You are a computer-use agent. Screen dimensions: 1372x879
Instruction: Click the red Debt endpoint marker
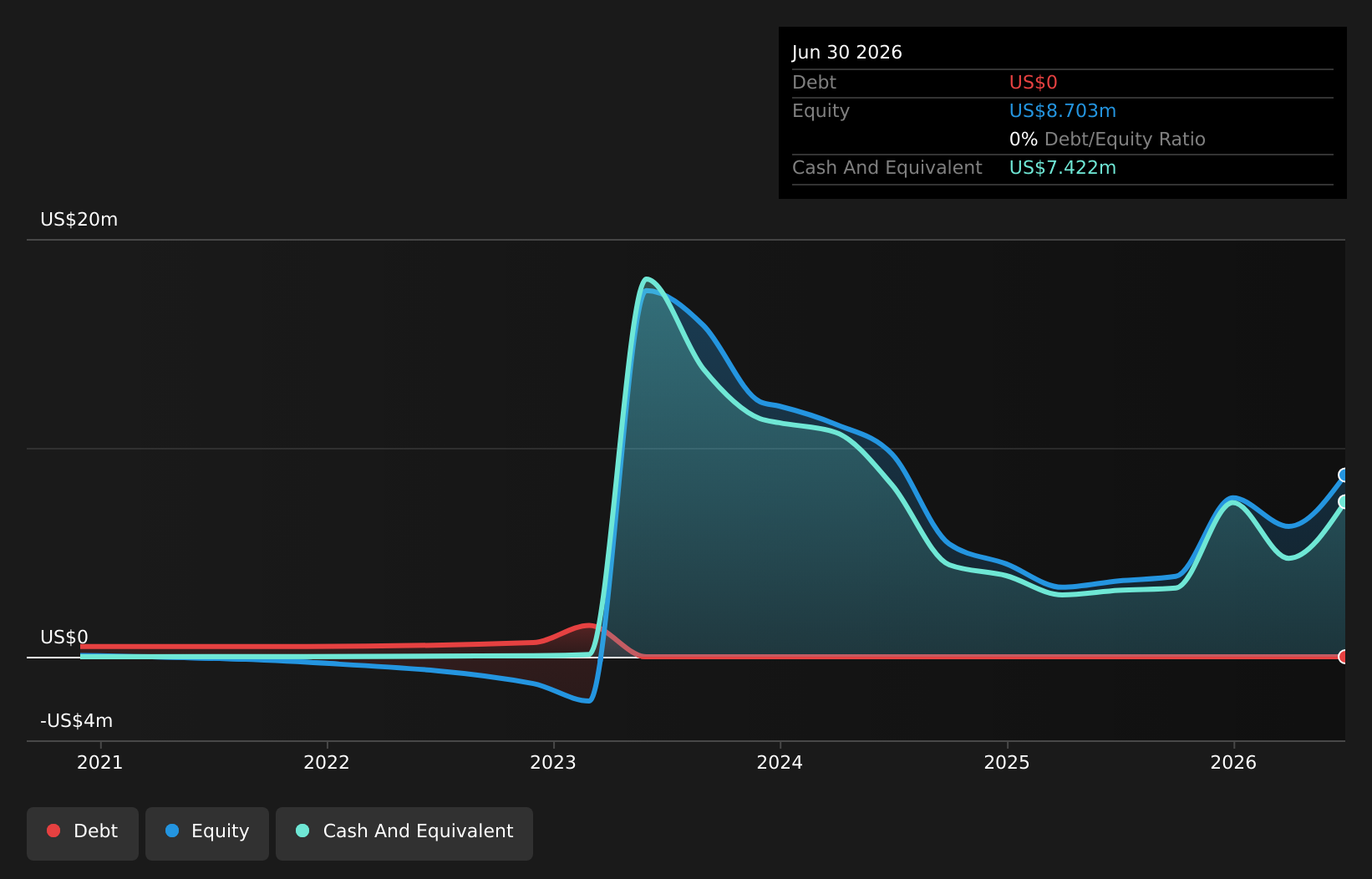(x=1344, y=657)
